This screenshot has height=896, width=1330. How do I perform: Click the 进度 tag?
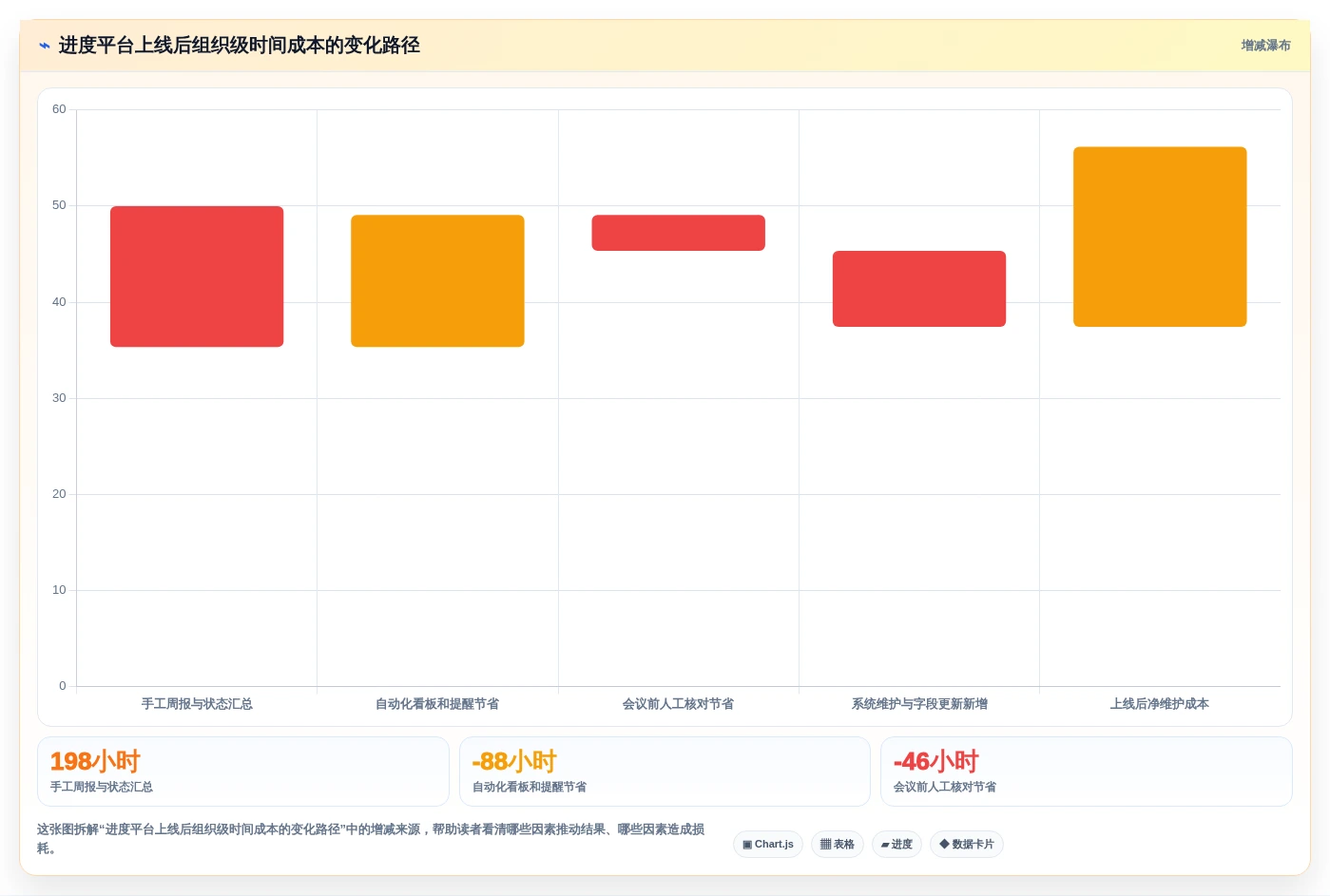click(896, 844)
